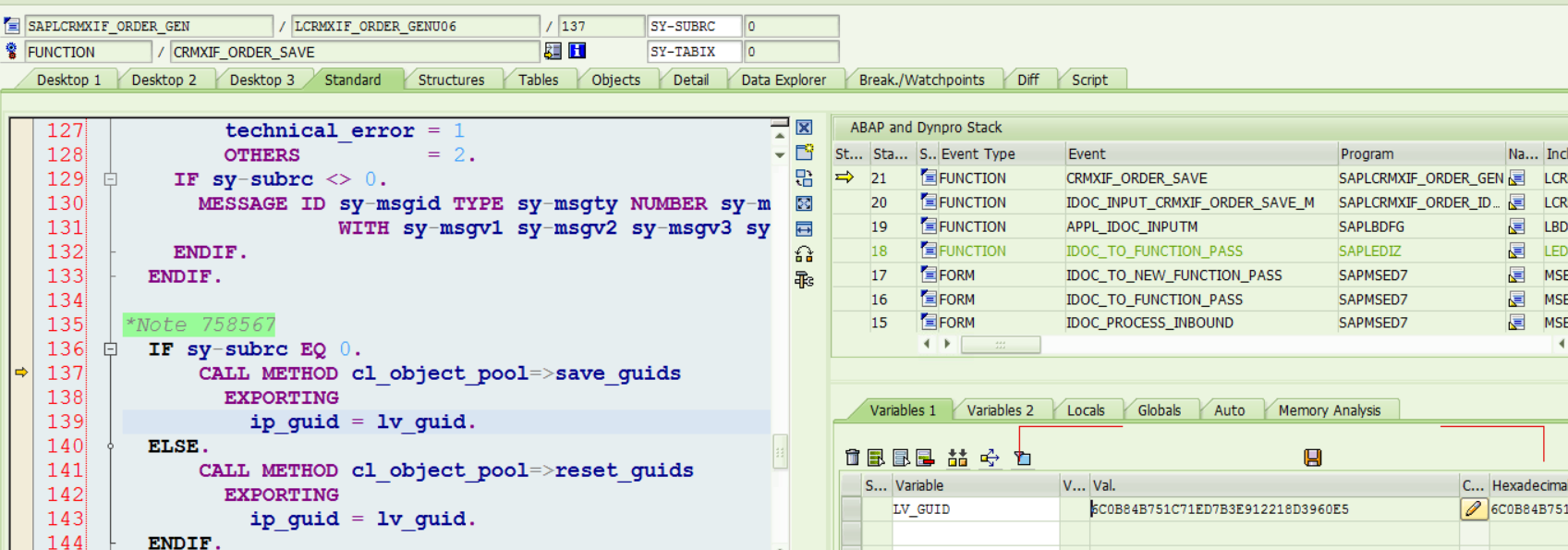Switch to the Auto tab
Viewport: 1568px width, 550px height.
click(x=1229, y=410)
